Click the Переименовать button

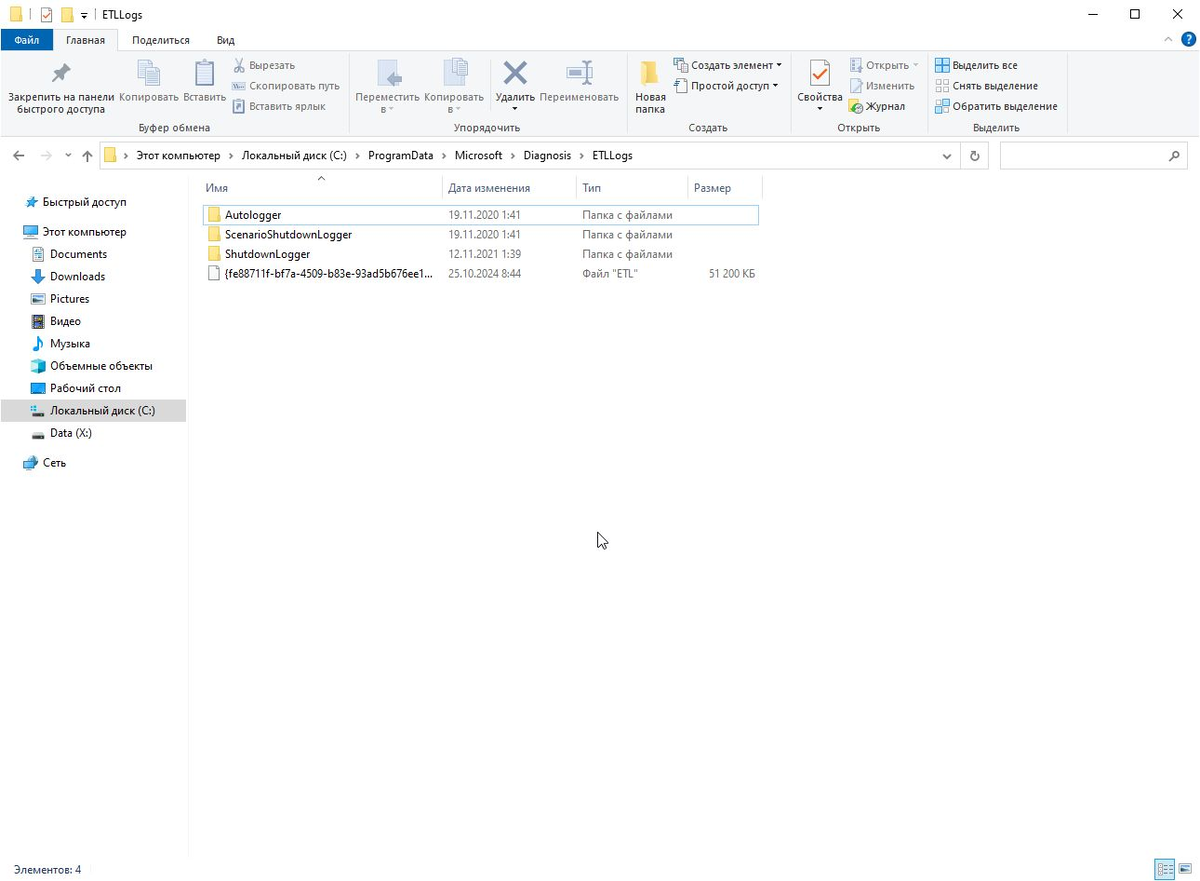pyautogui.click(x=579, y=82)
